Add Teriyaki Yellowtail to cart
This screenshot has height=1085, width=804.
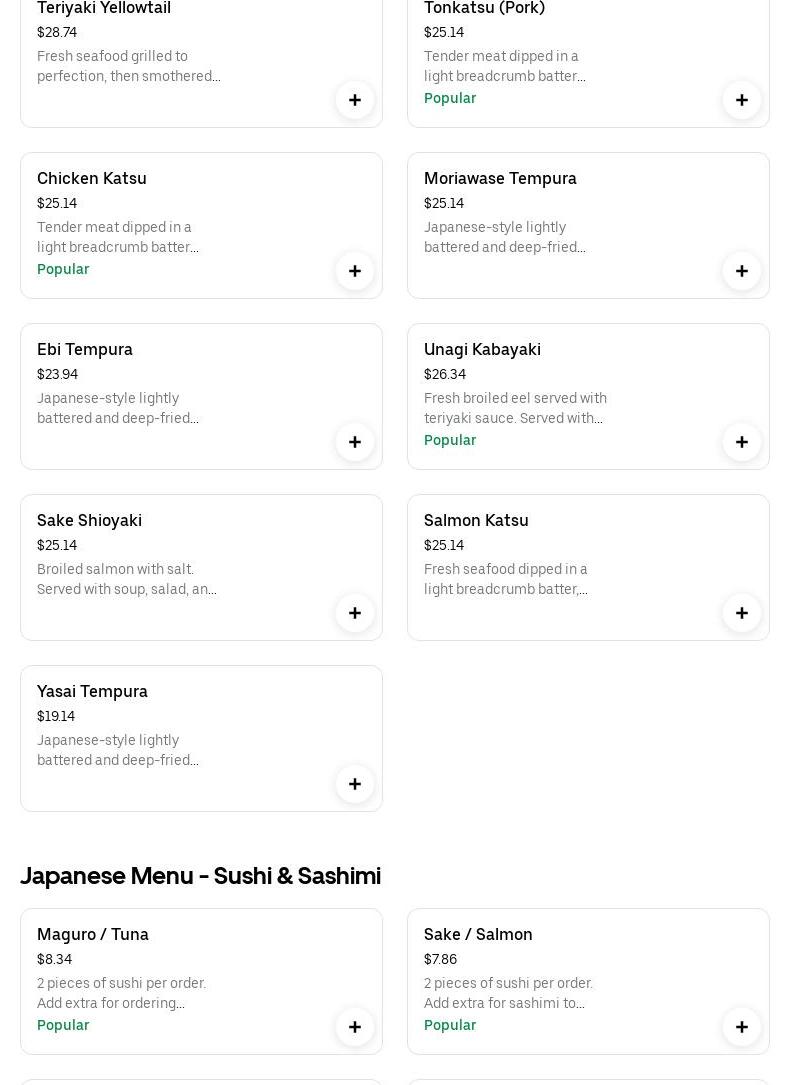click(355, 100)
